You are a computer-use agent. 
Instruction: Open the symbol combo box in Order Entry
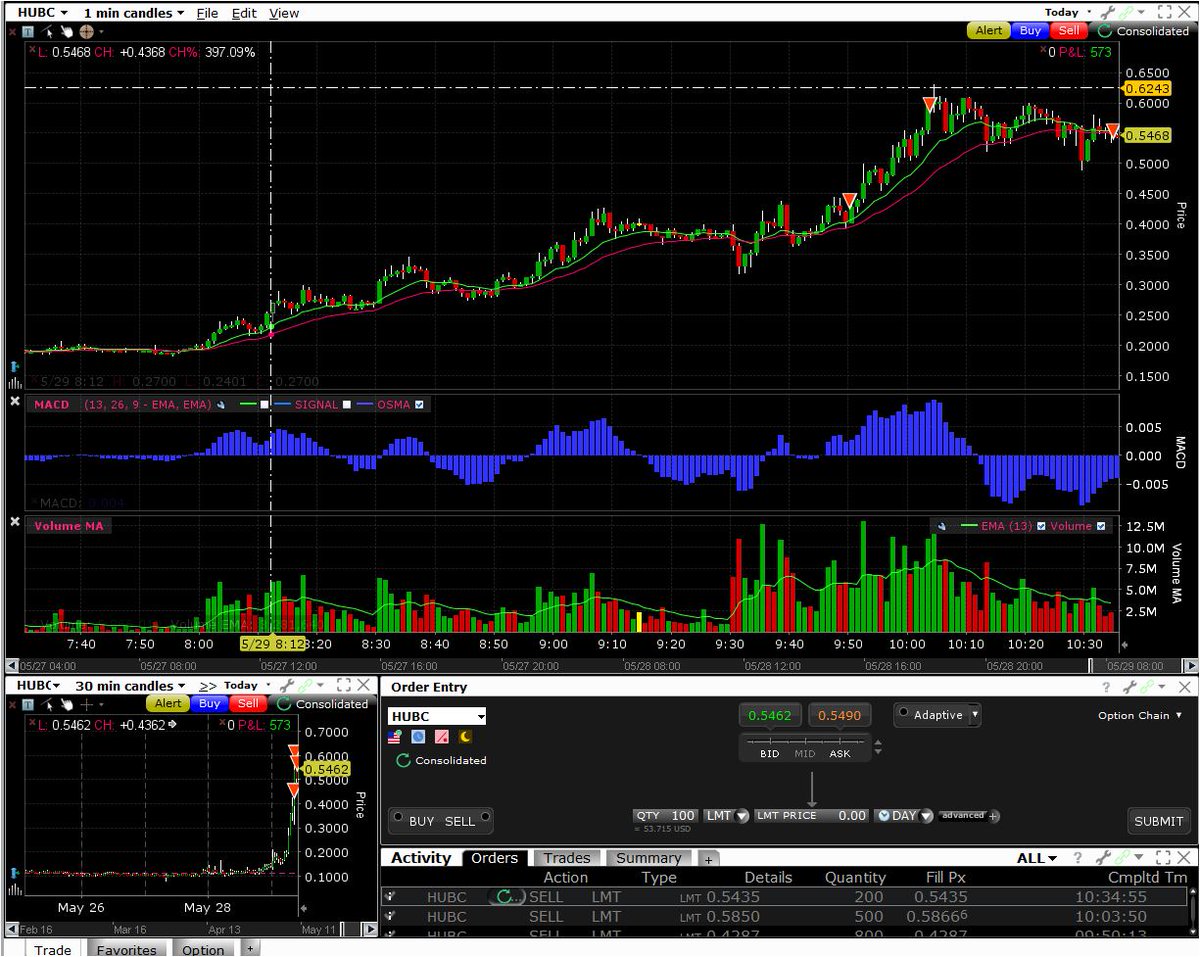pyautogui.click(x=437, y=716)
